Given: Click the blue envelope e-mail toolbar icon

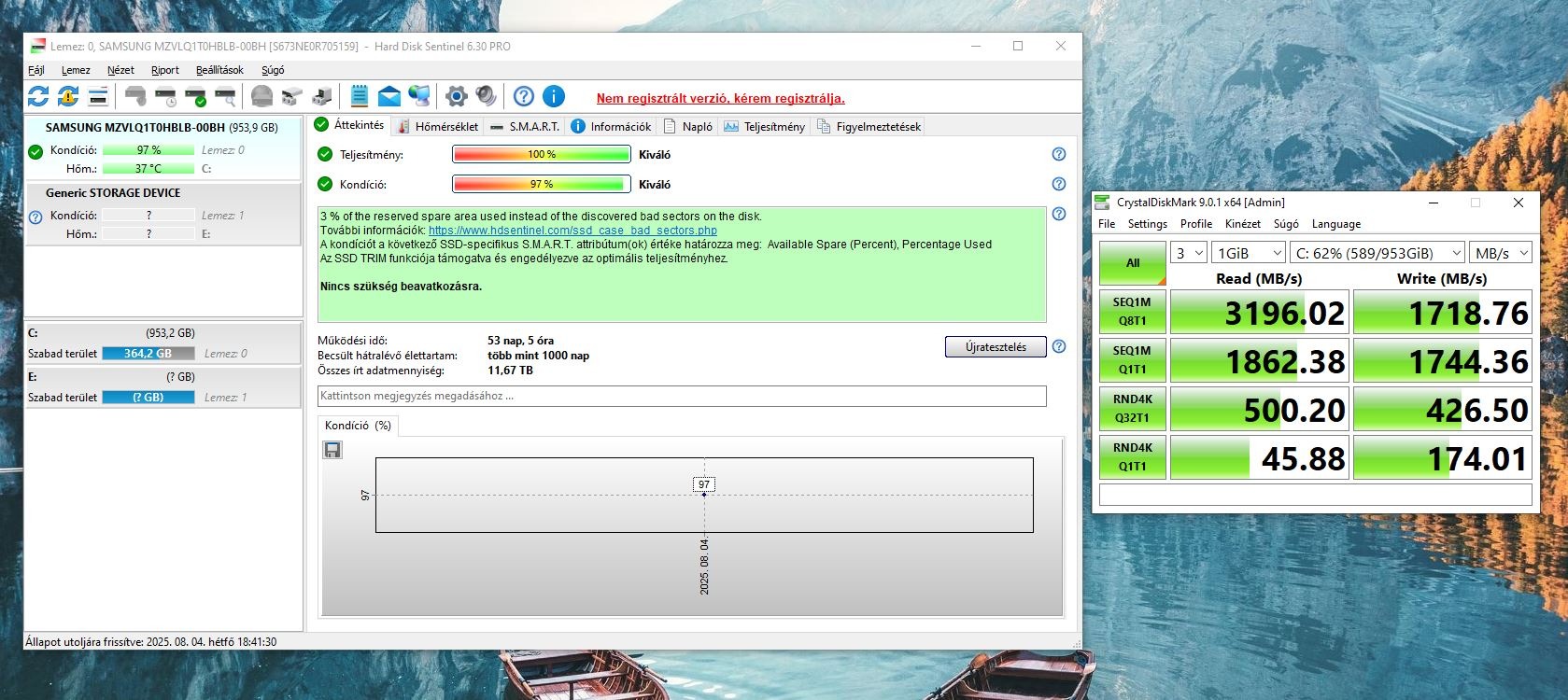Looking at the screenshot, I should click(389, 95).
